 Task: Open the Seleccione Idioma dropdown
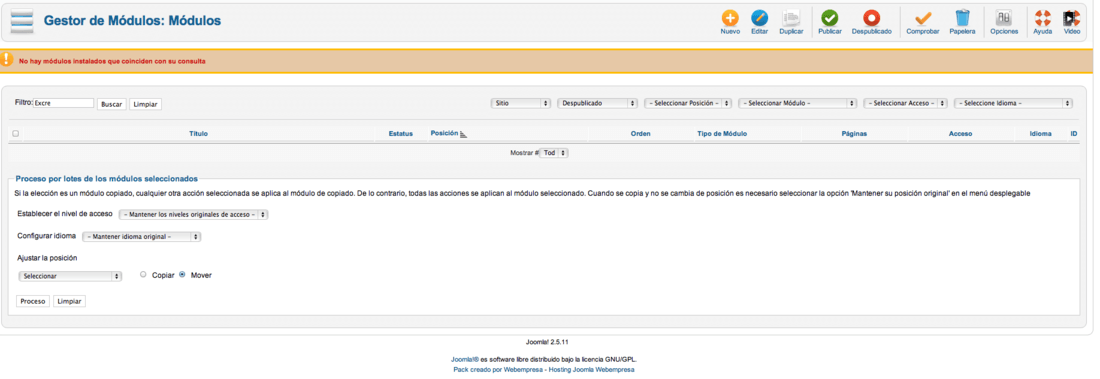[1013, 103]
